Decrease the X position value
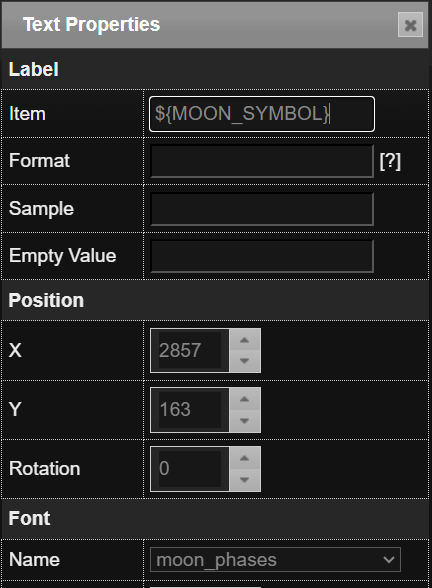This screenshot has height=588, width=432. point(244,361)
